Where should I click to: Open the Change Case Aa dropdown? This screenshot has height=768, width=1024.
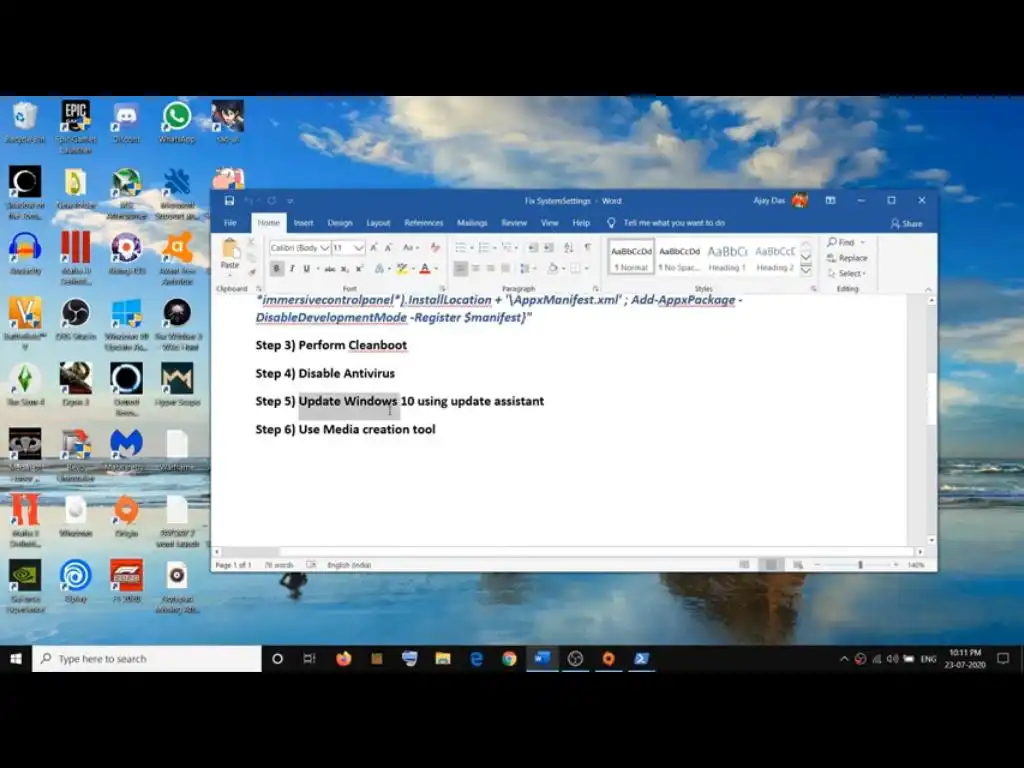[x=410, y=248]
